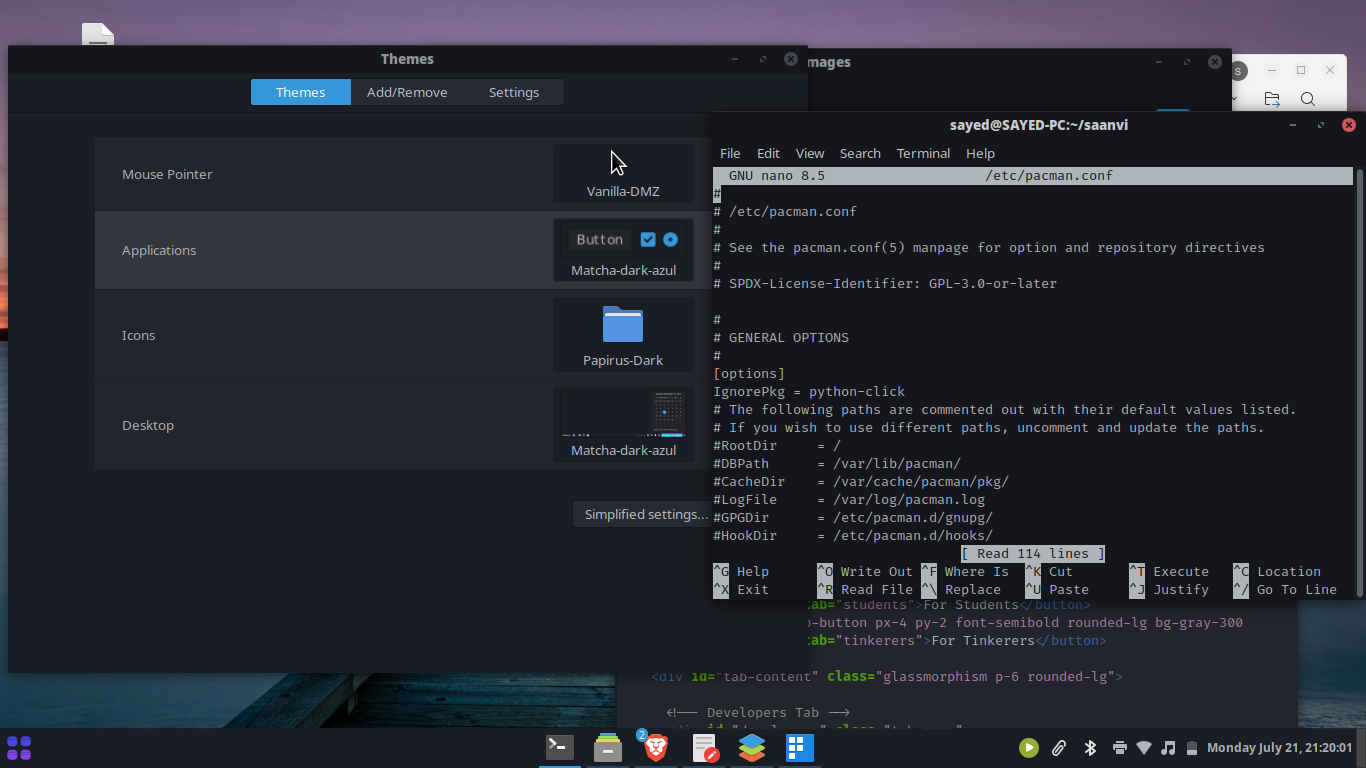Click the layered stack app taskbar icon
The width and height of the screenshot is (1366, 768).
[752, 747]
